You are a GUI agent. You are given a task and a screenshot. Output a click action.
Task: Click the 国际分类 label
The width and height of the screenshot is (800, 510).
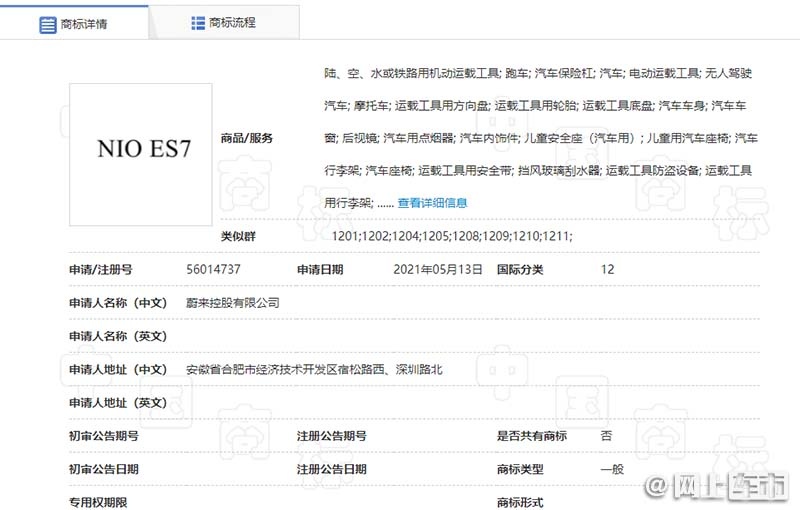point(520,269)
